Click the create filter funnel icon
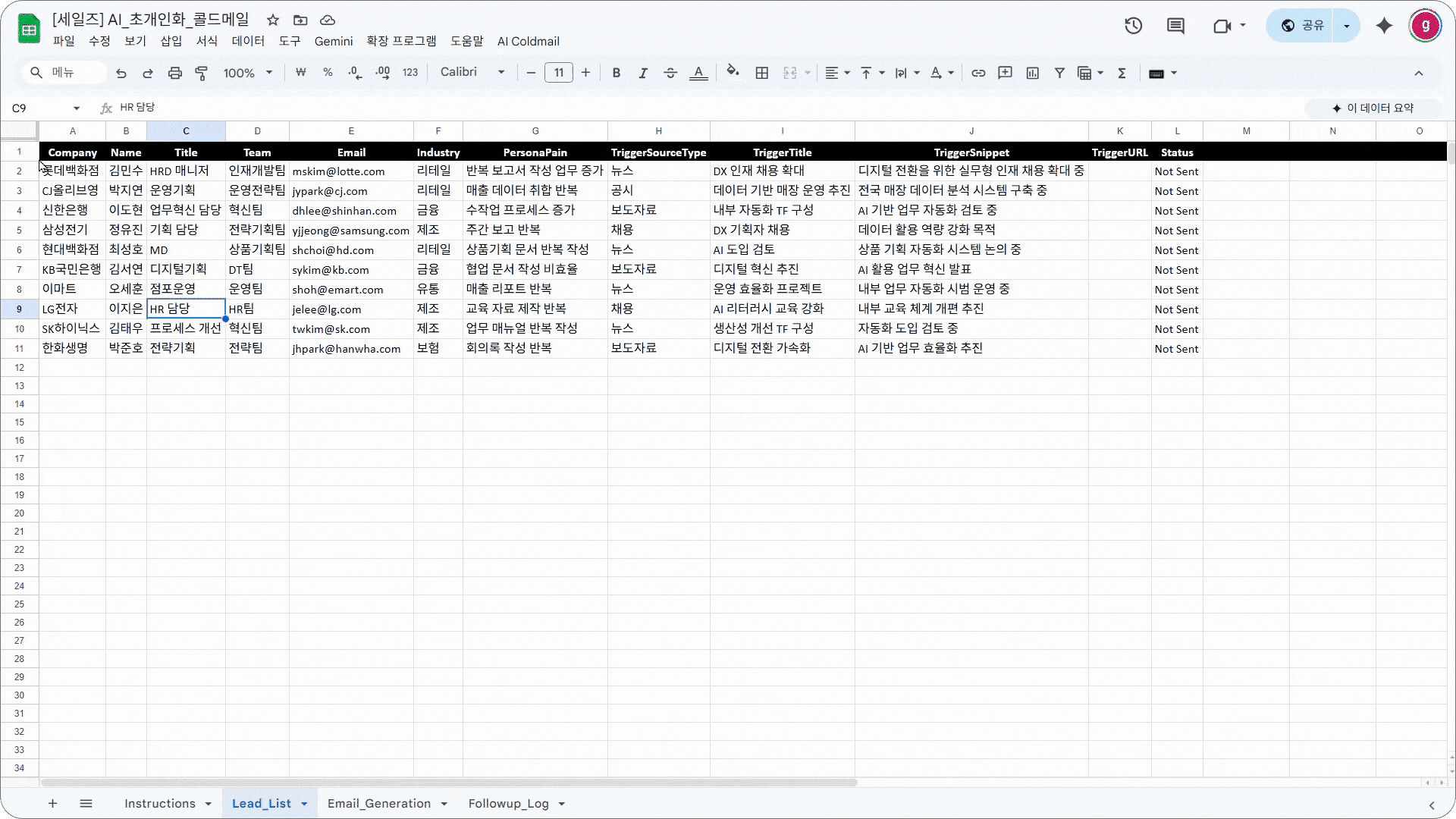 tap(1059, 73)
